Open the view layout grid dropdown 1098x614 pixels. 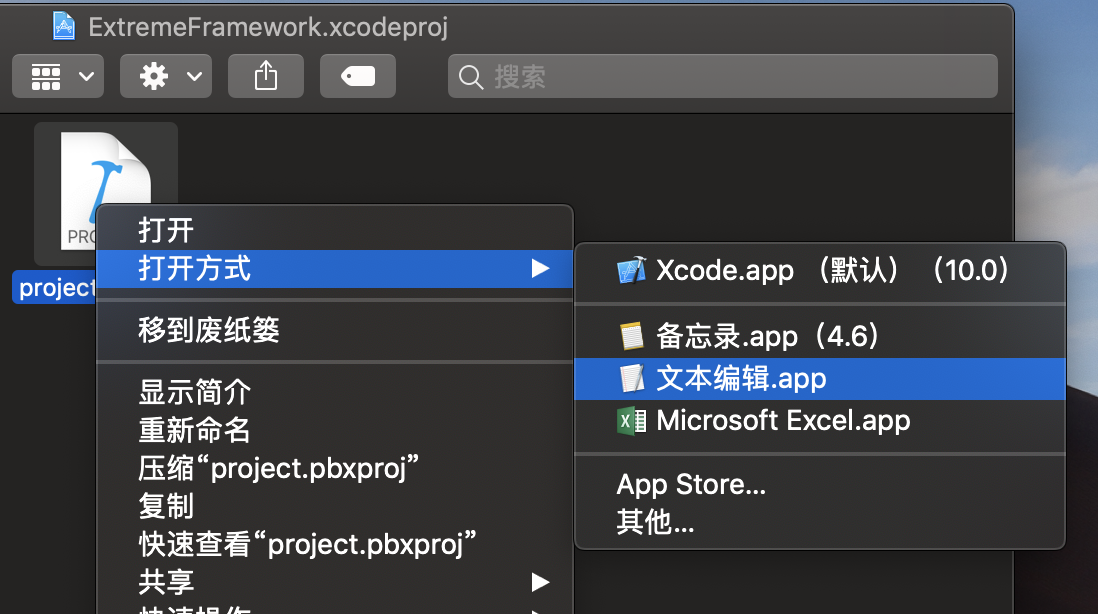pyautogui.click(x=58, y=76)
